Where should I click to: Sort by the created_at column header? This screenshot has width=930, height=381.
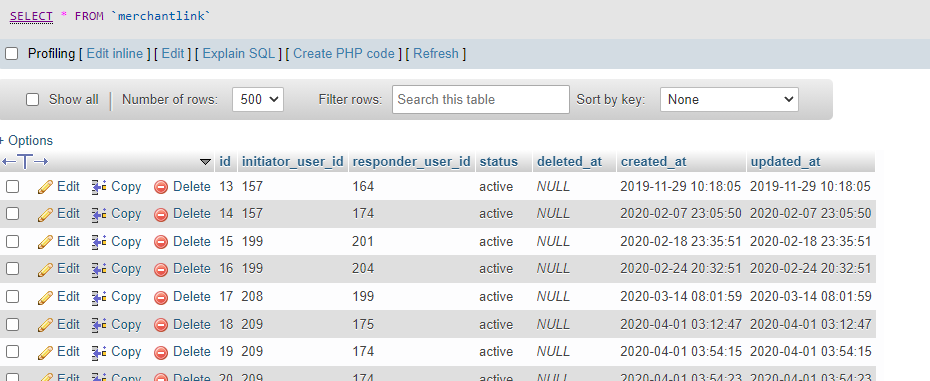654,161
